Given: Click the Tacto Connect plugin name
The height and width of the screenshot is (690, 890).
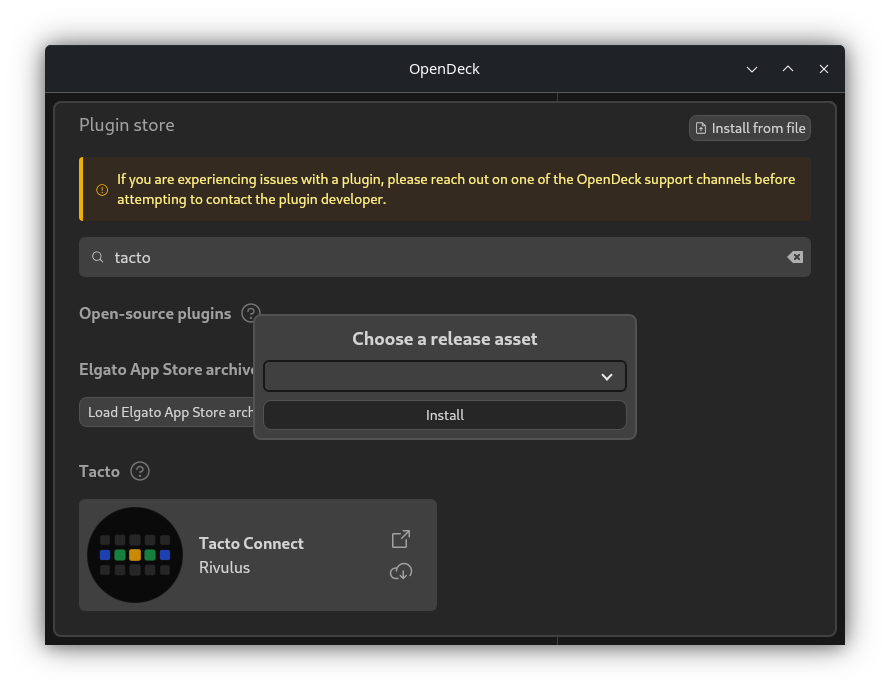Looking at the screenshot, I should [x=251, y=543].
